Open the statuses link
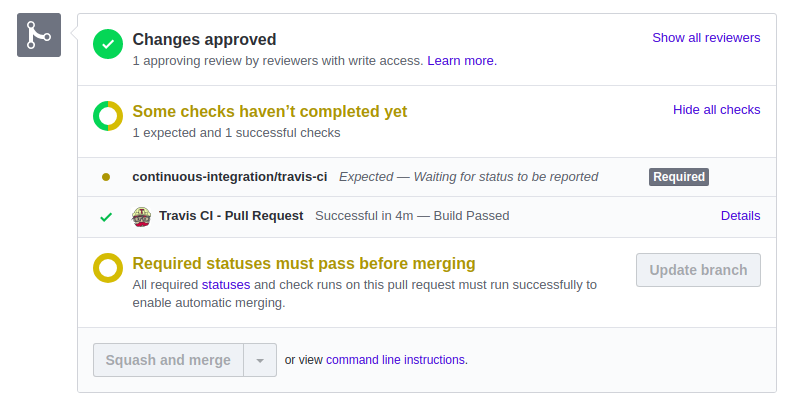799x398 pixels. pos(226,284)
